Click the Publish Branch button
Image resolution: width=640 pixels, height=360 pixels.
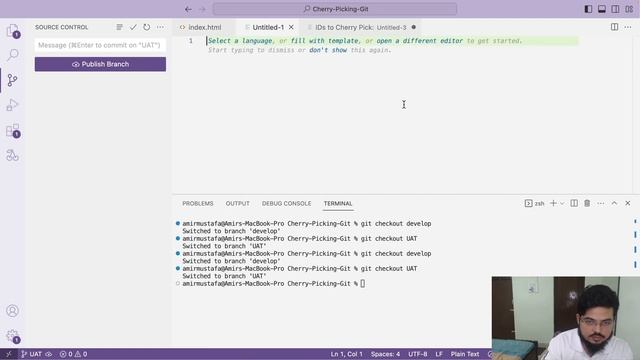[x=100, y=64]
